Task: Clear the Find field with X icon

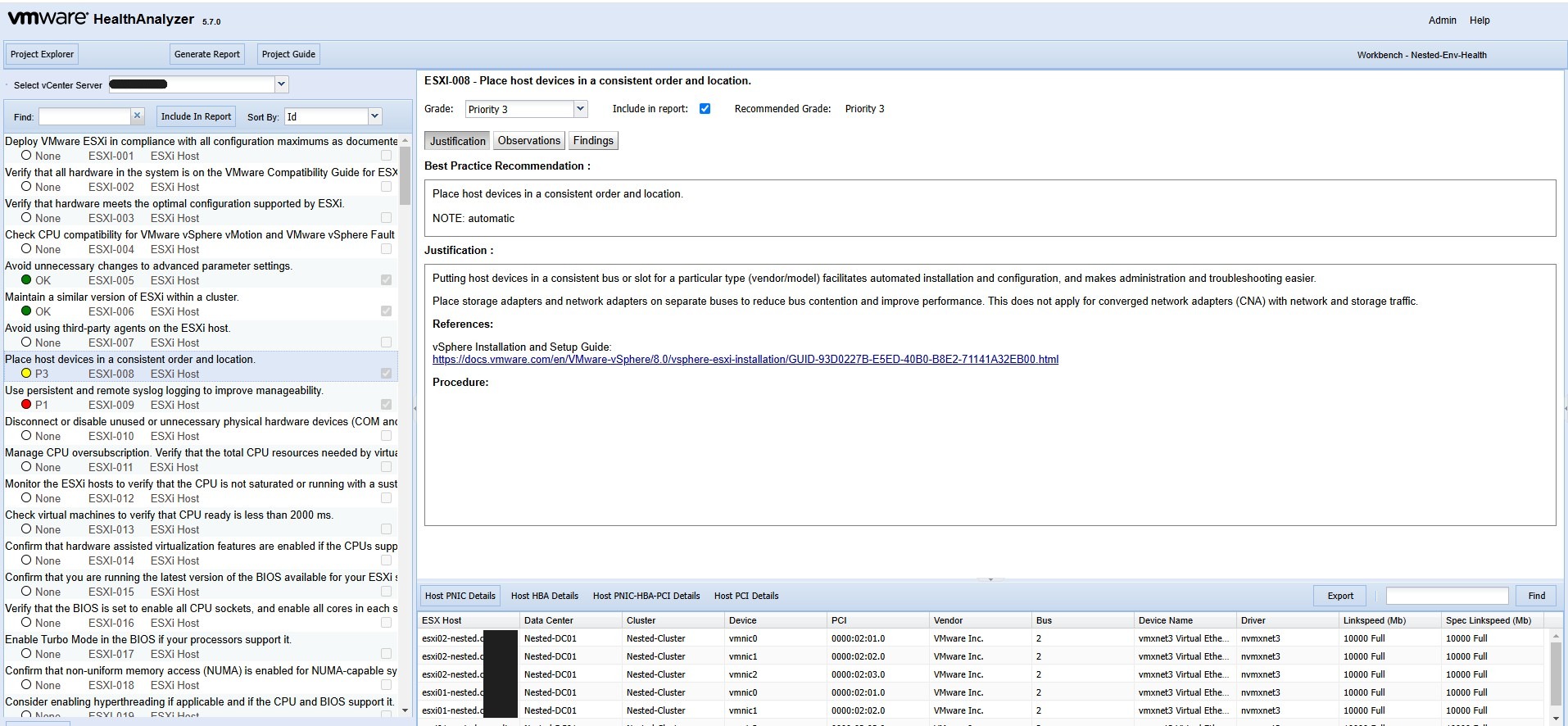Action: (138, 116)
